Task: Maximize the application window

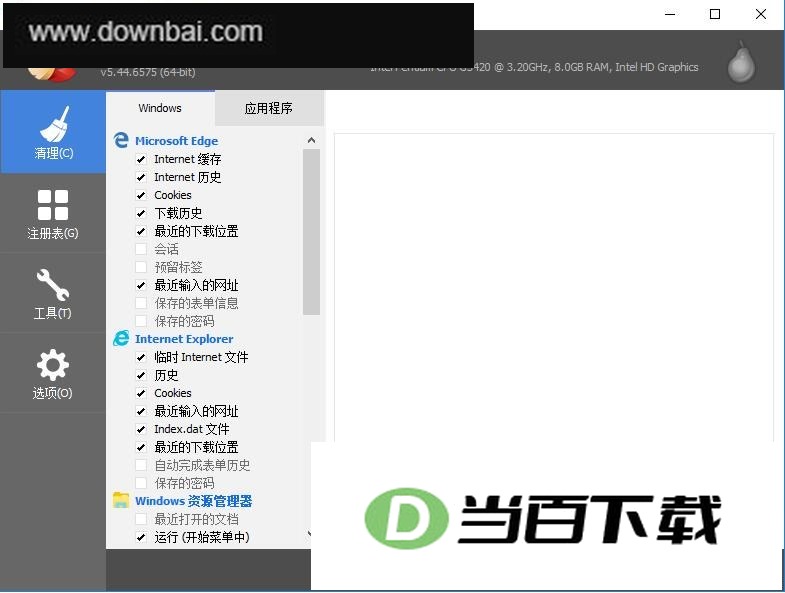Action: 715,14
